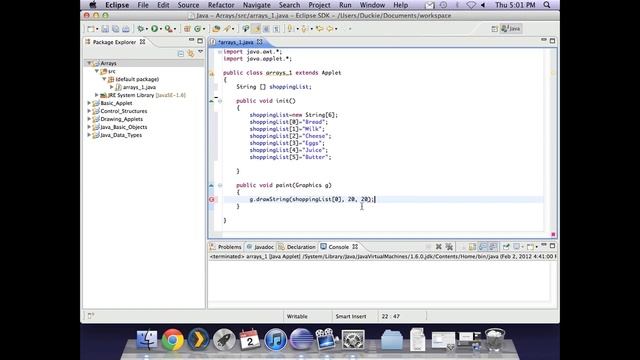
Task: Click the Next Annotation arrow icon
Action: point(290,29)
